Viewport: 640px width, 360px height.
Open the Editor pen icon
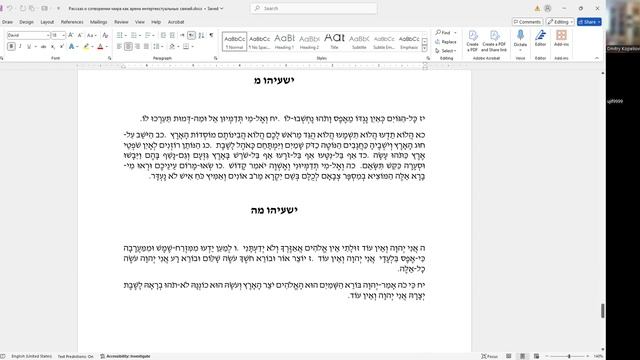point(540,35)
